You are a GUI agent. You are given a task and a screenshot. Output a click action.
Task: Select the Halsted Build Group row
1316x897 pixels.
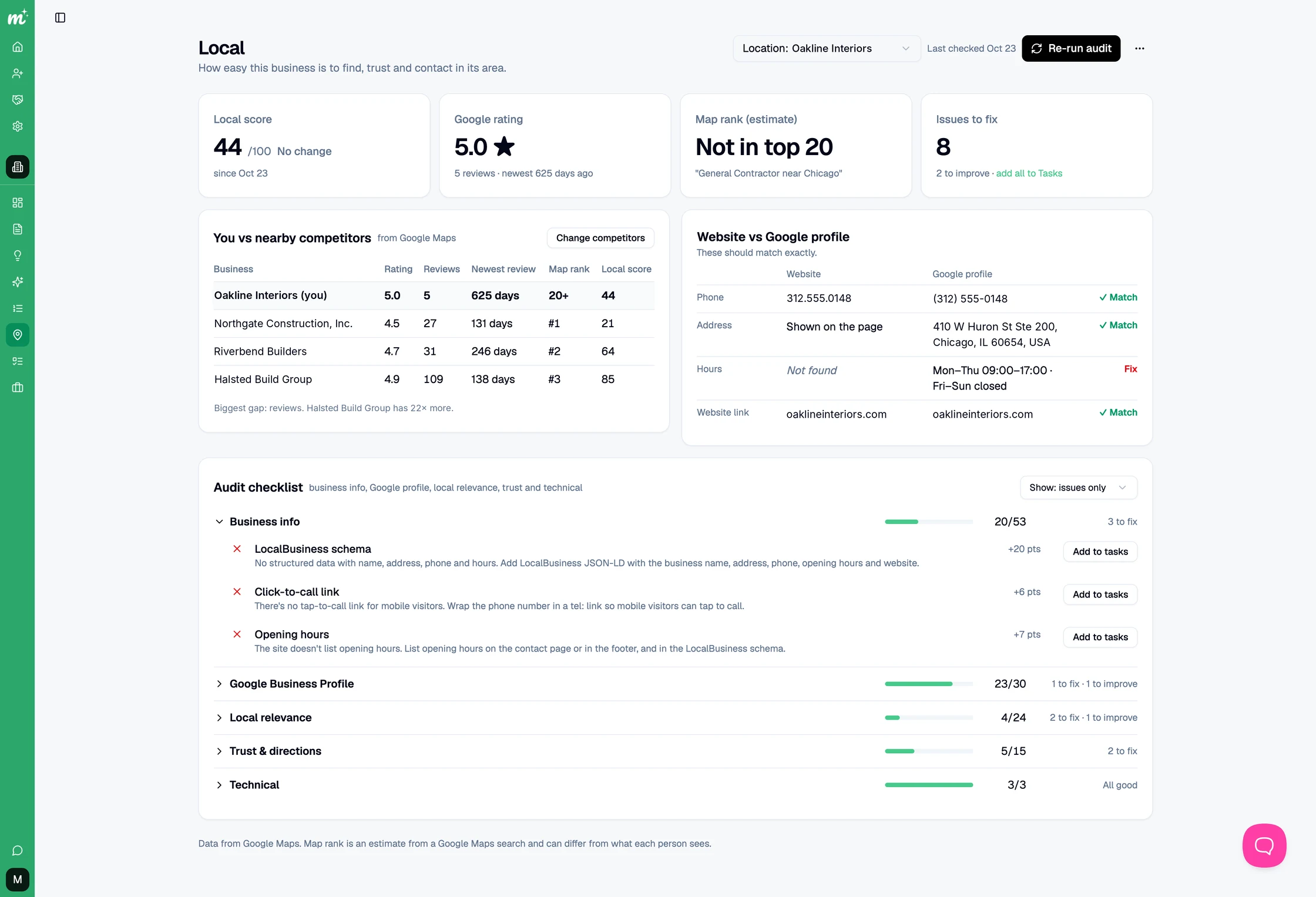coord(434,379)
